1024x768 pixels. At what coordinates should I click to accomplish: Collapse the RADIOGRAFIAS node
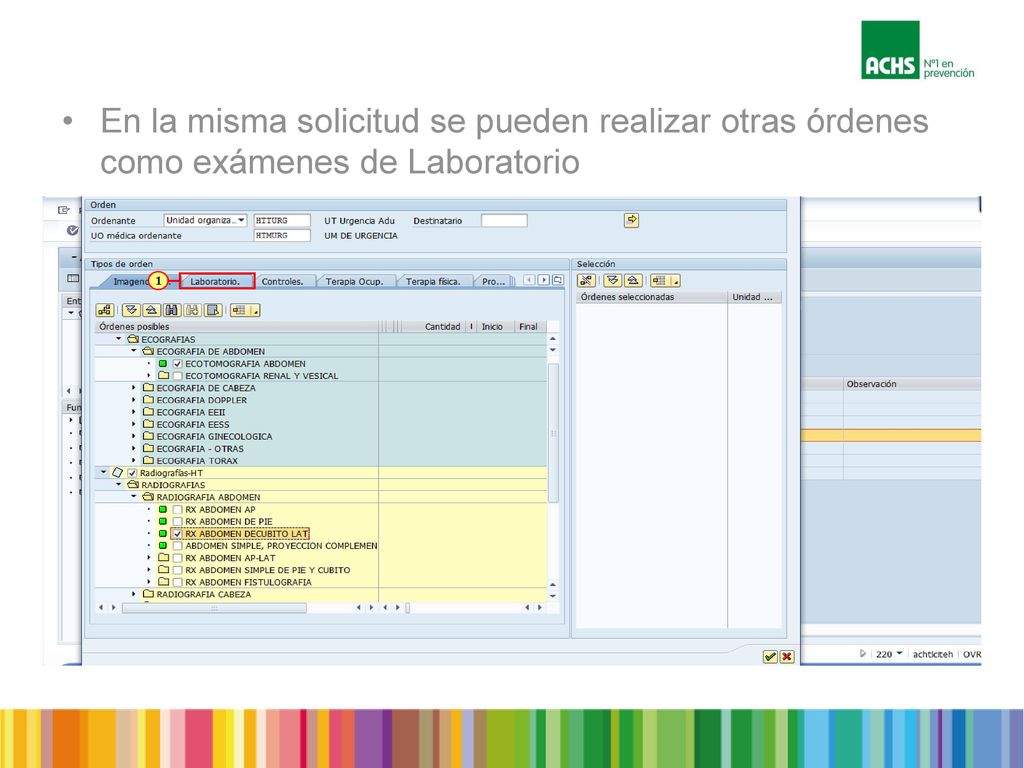[x=119, y=485]
